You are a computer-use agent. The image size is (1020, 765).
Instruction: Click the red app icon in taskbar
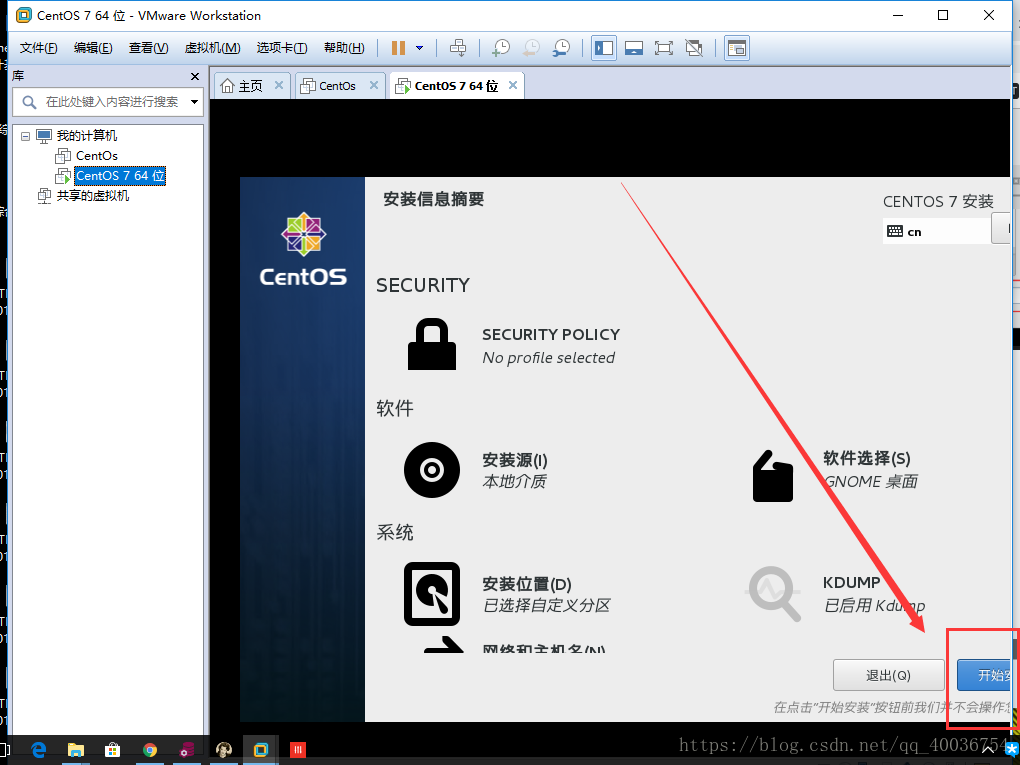pyautogui.click(x=298, y=750)
